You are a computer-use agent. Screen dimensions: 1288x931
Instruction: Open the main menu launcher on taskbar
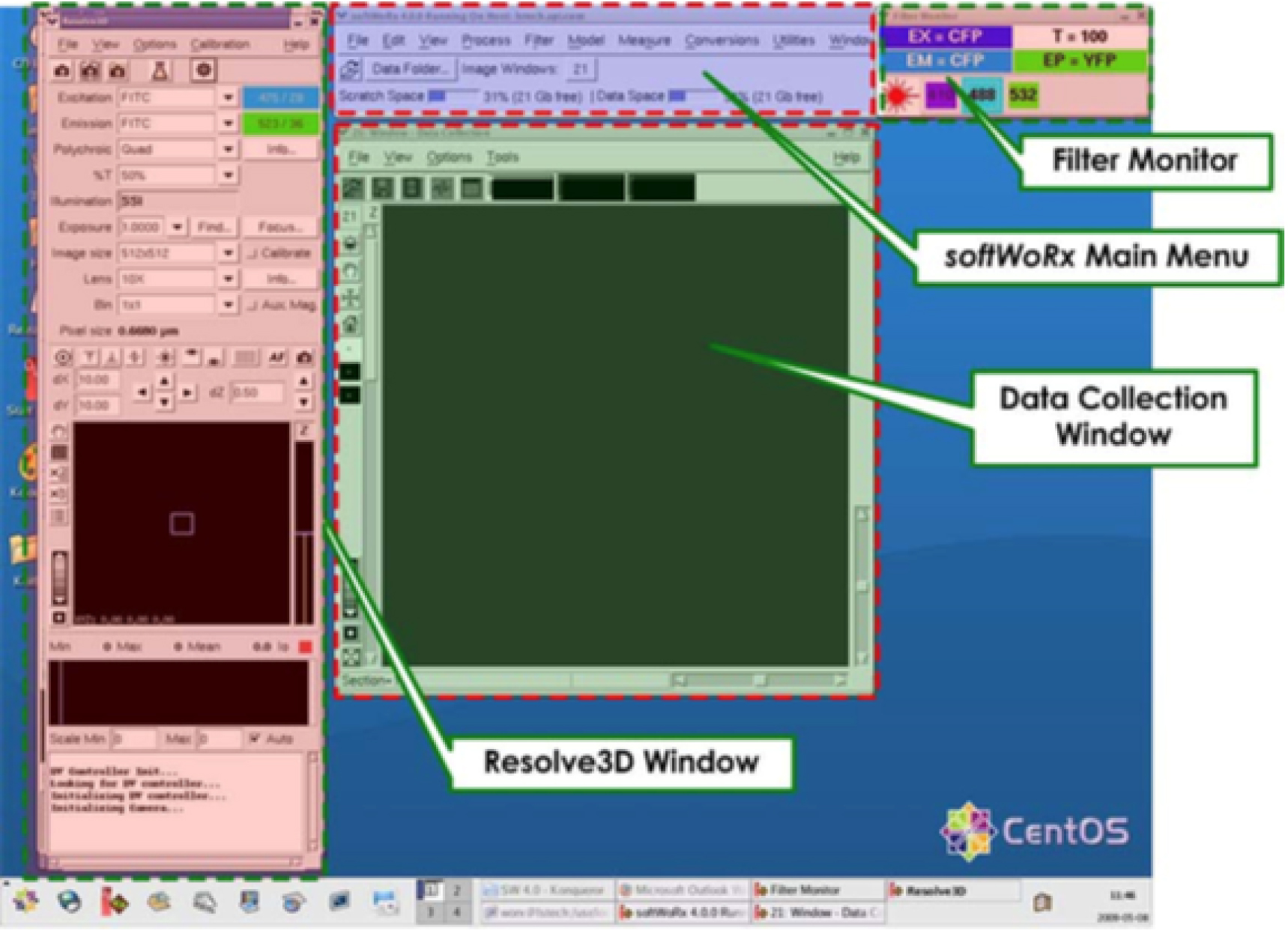click(x=26, y=901)
